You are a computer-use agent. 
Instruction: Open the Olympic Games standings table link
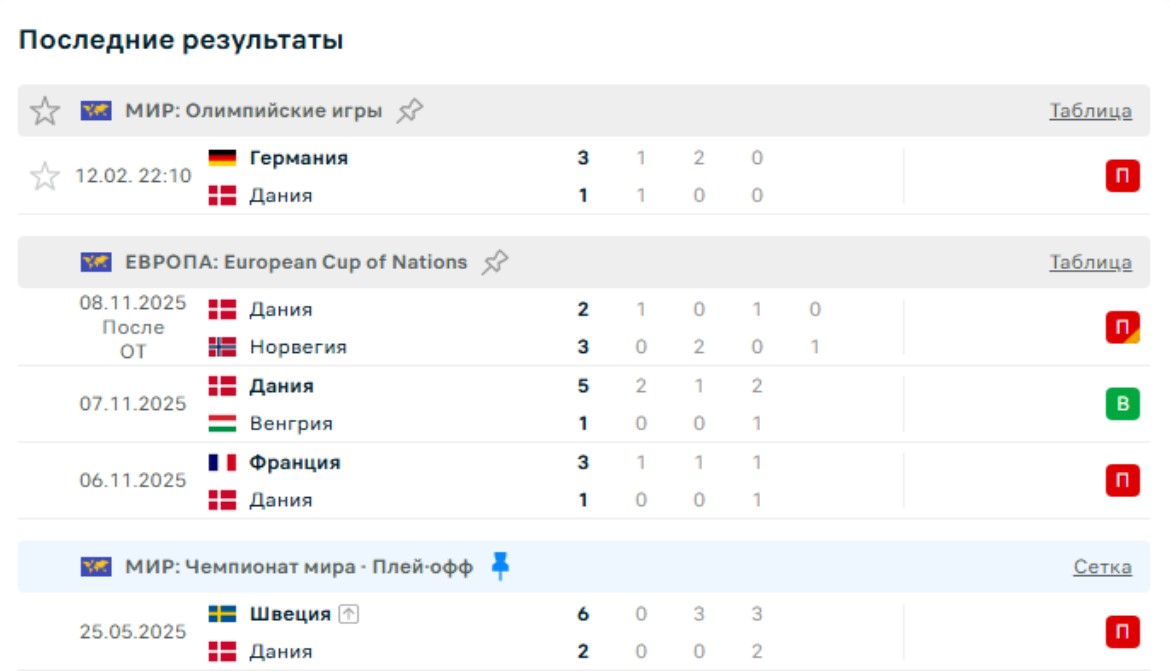pyautogui.click(x=1090, y=111)
